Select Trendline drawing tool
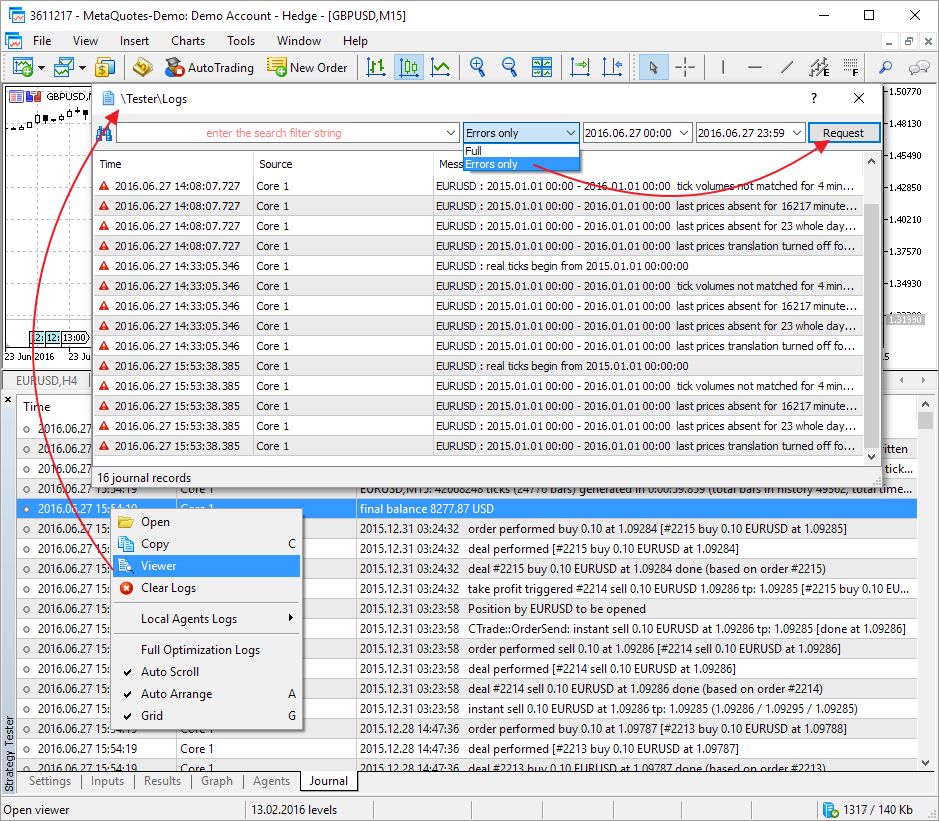This screenshot has width=939, height=821. [787, 67]
